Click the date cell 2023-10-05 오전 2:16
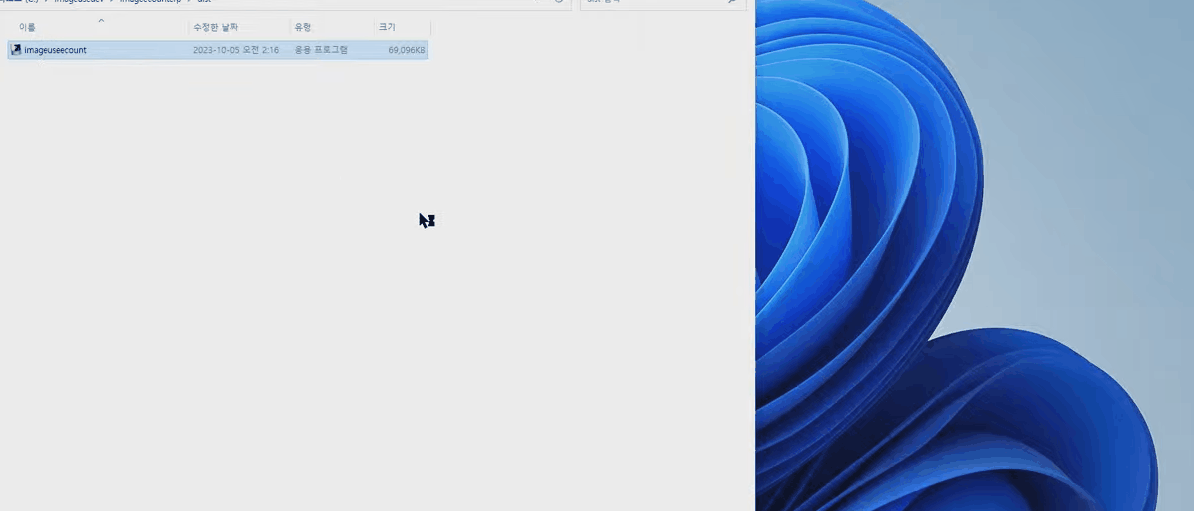Screen dimensions: 1194x511 tap(236, 50)
